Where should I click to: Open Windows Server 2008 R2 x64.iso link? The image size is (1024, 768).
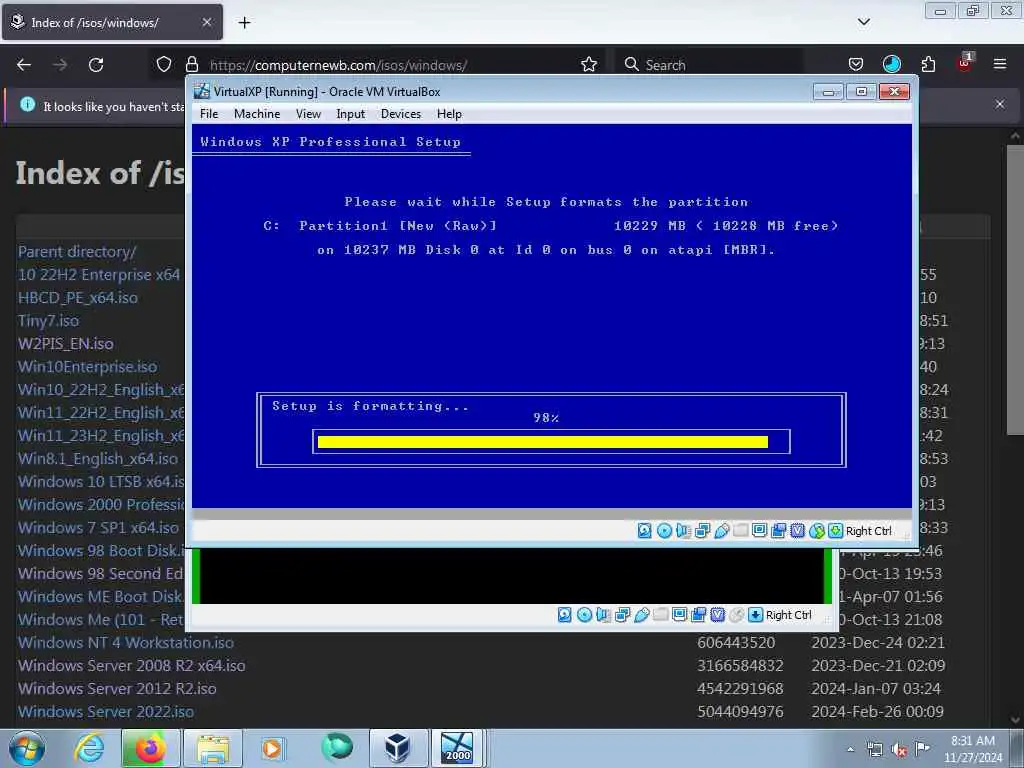(131, 665)
